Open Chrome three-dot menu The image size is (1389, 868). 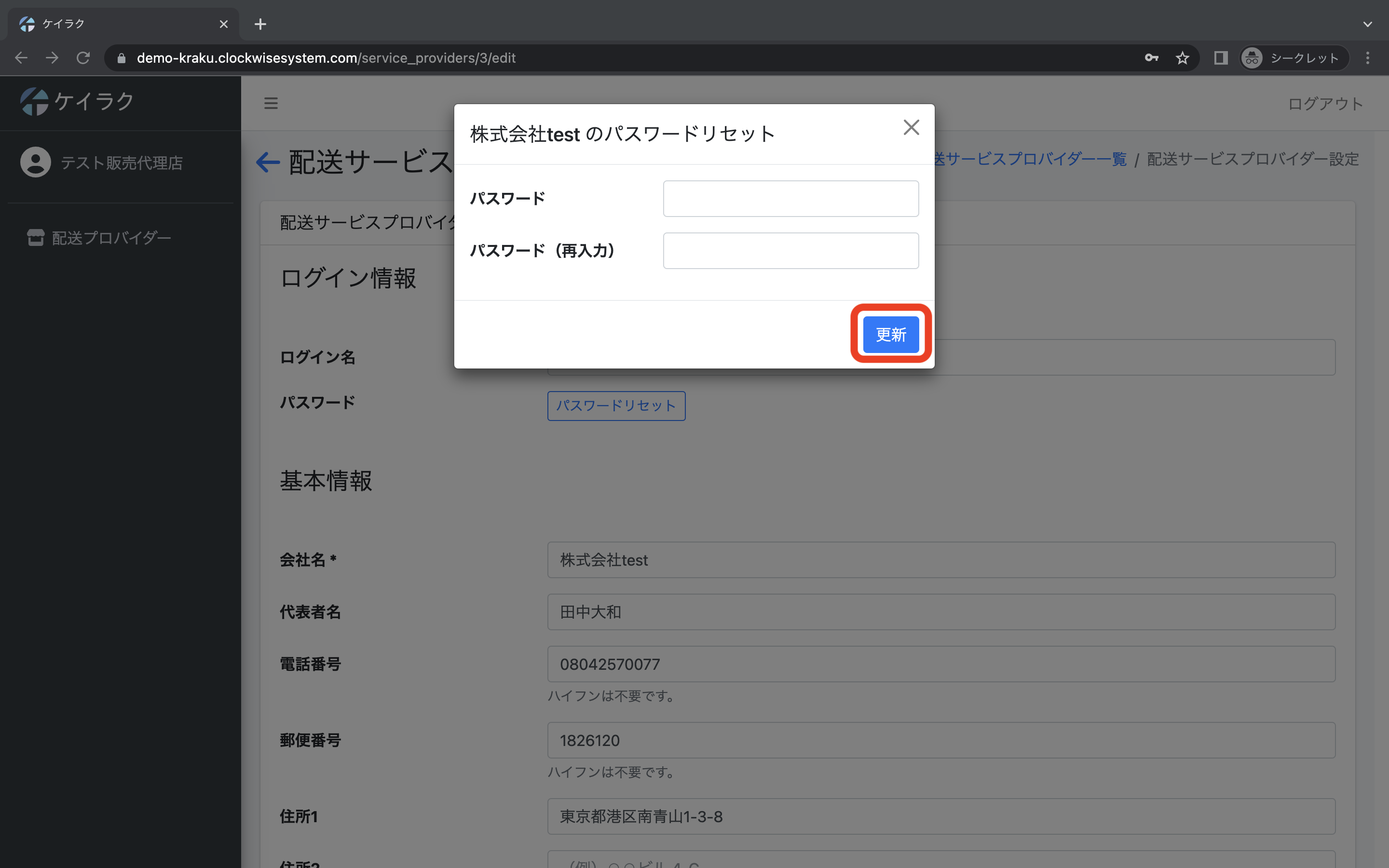tap(1367, 58)
